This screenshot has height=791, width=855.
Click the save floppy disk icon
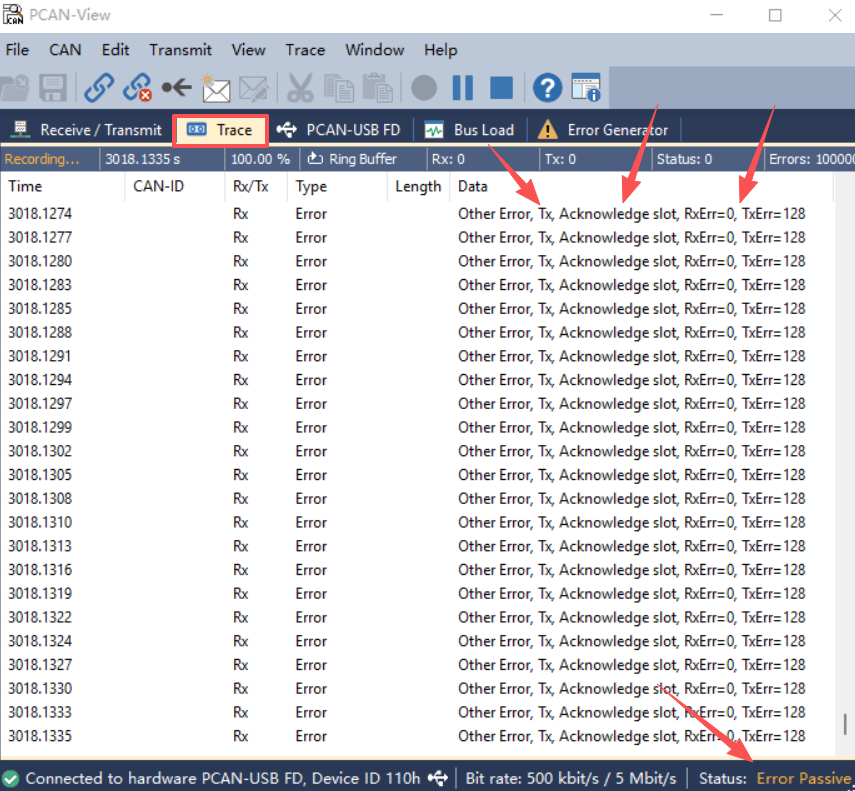[52, 88]
